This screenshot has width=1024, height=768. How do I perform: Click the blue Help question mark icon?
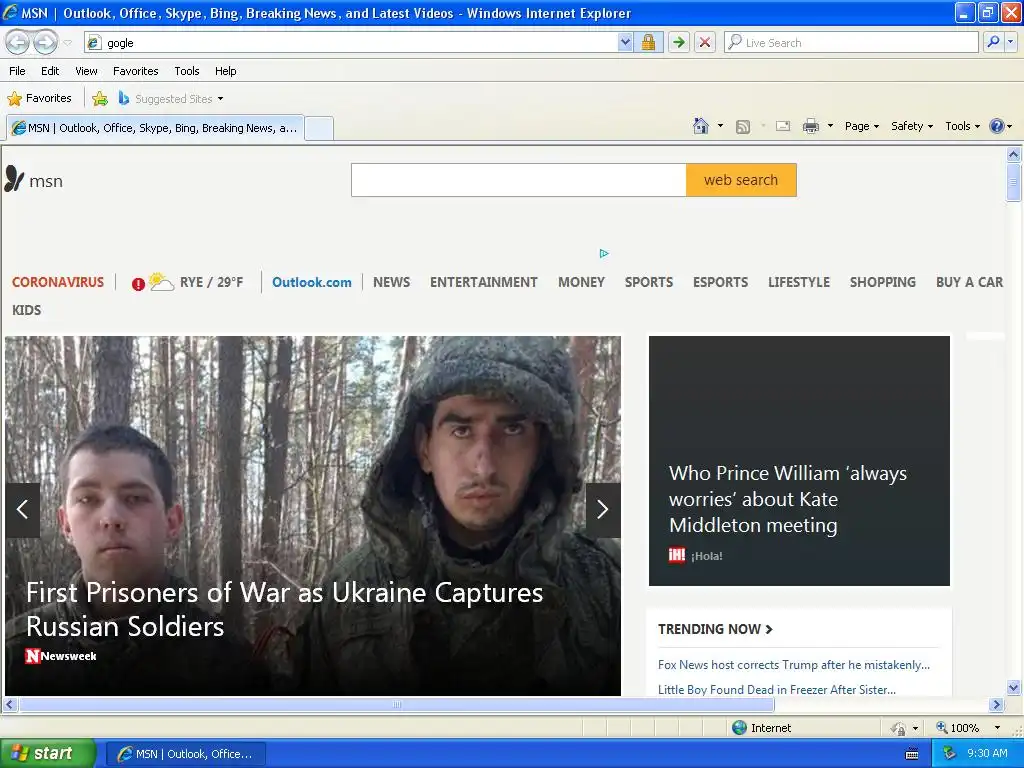pyautogui.click(x=997, y=126)
